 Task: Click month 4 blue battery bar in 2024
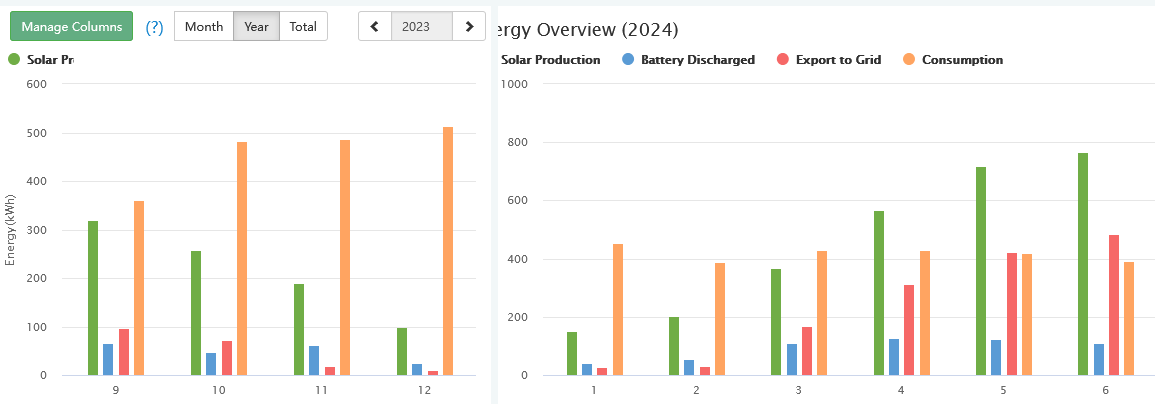(x=894, y=357)
